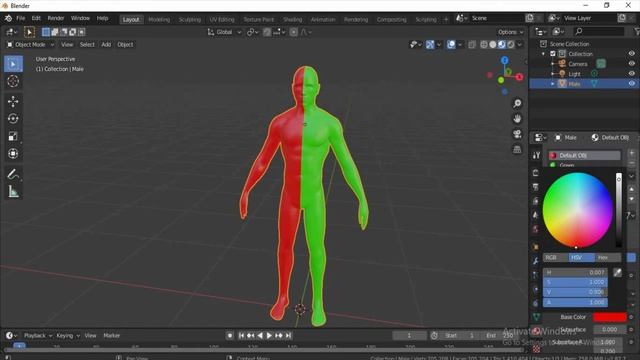Hide the Male object in outliner
640x360 pixels.
point(631,84)
